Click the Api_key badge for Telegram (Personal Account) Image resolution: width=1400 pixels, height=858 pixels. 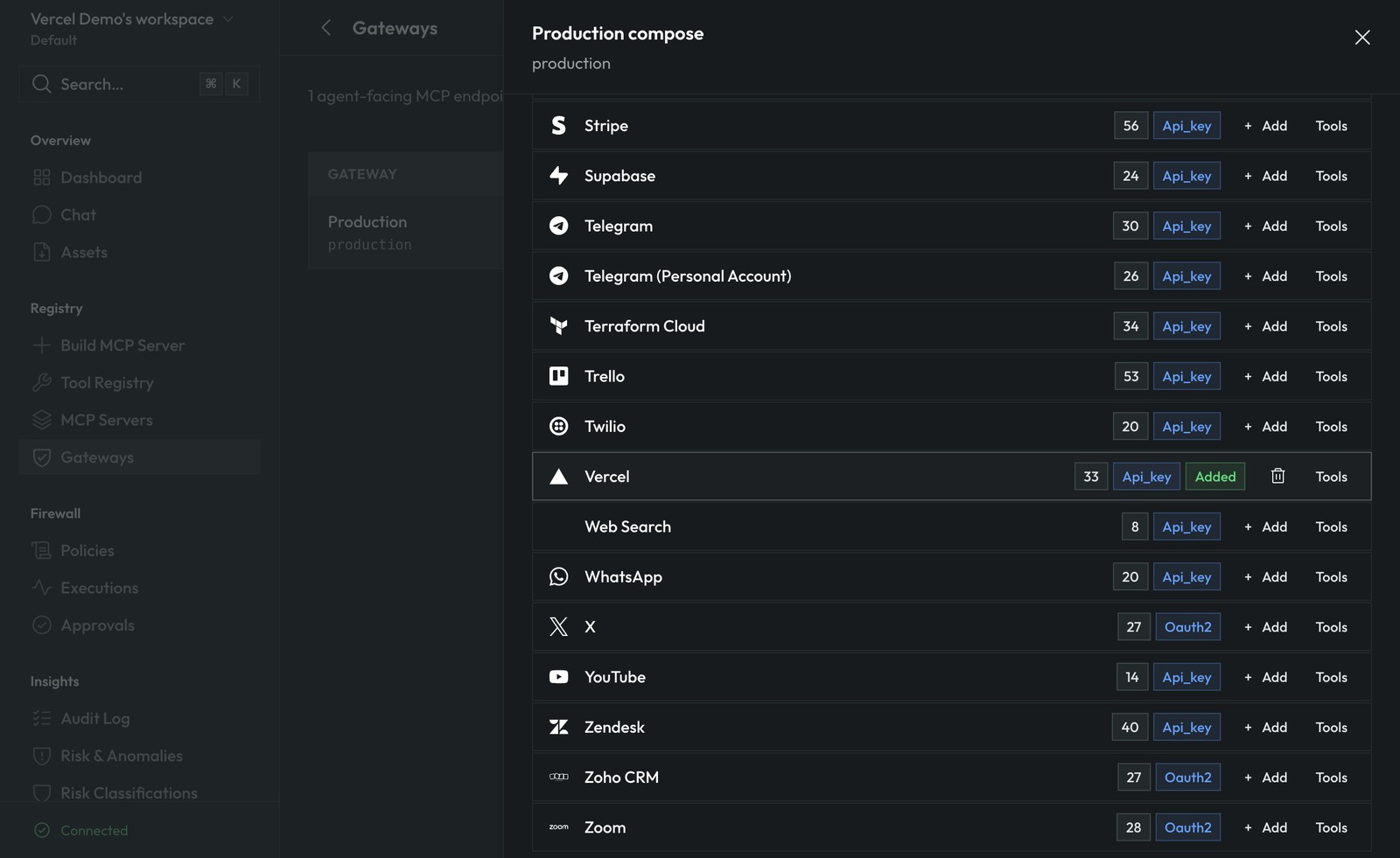(x=1186, y=276)
